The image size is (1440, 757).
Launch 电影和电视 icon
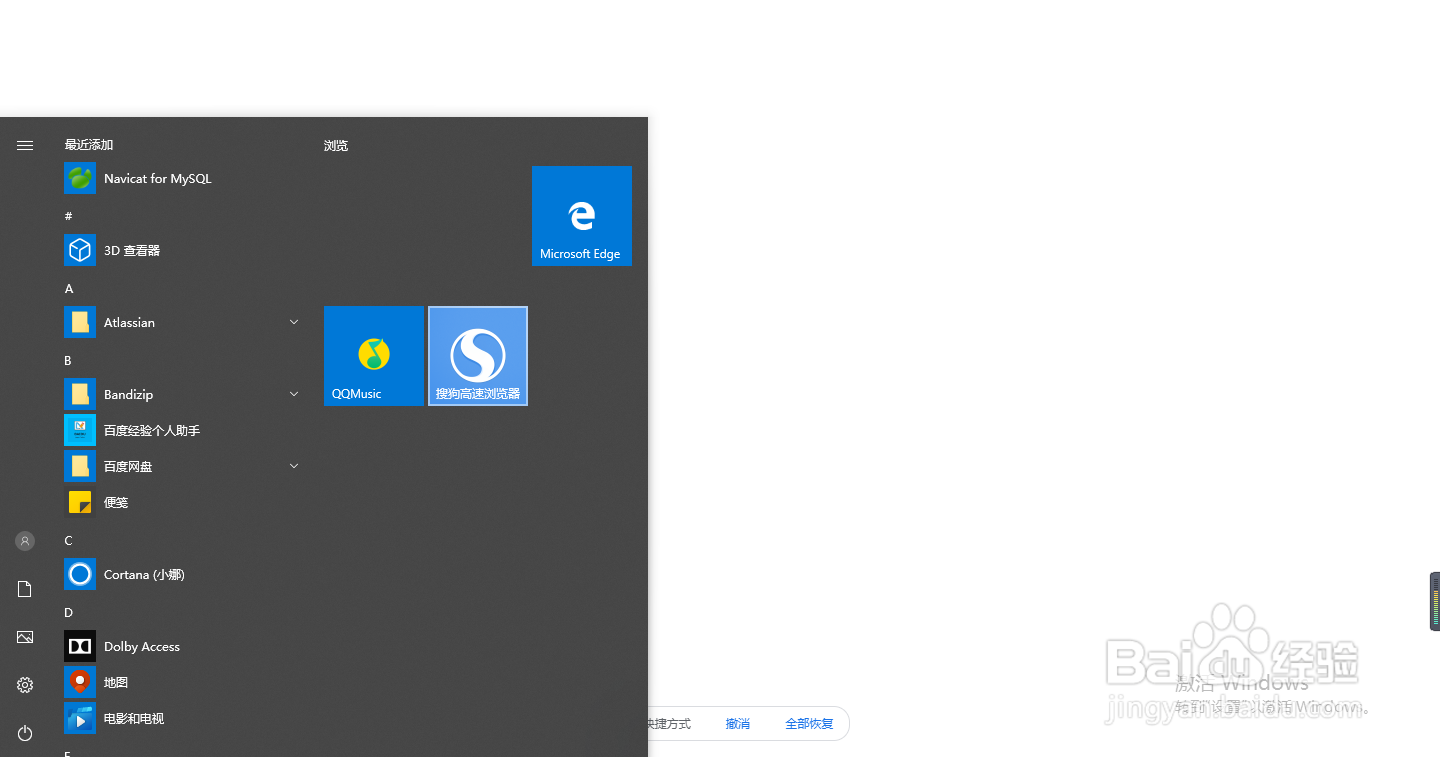pyautogui.click(x=80, y=718)
